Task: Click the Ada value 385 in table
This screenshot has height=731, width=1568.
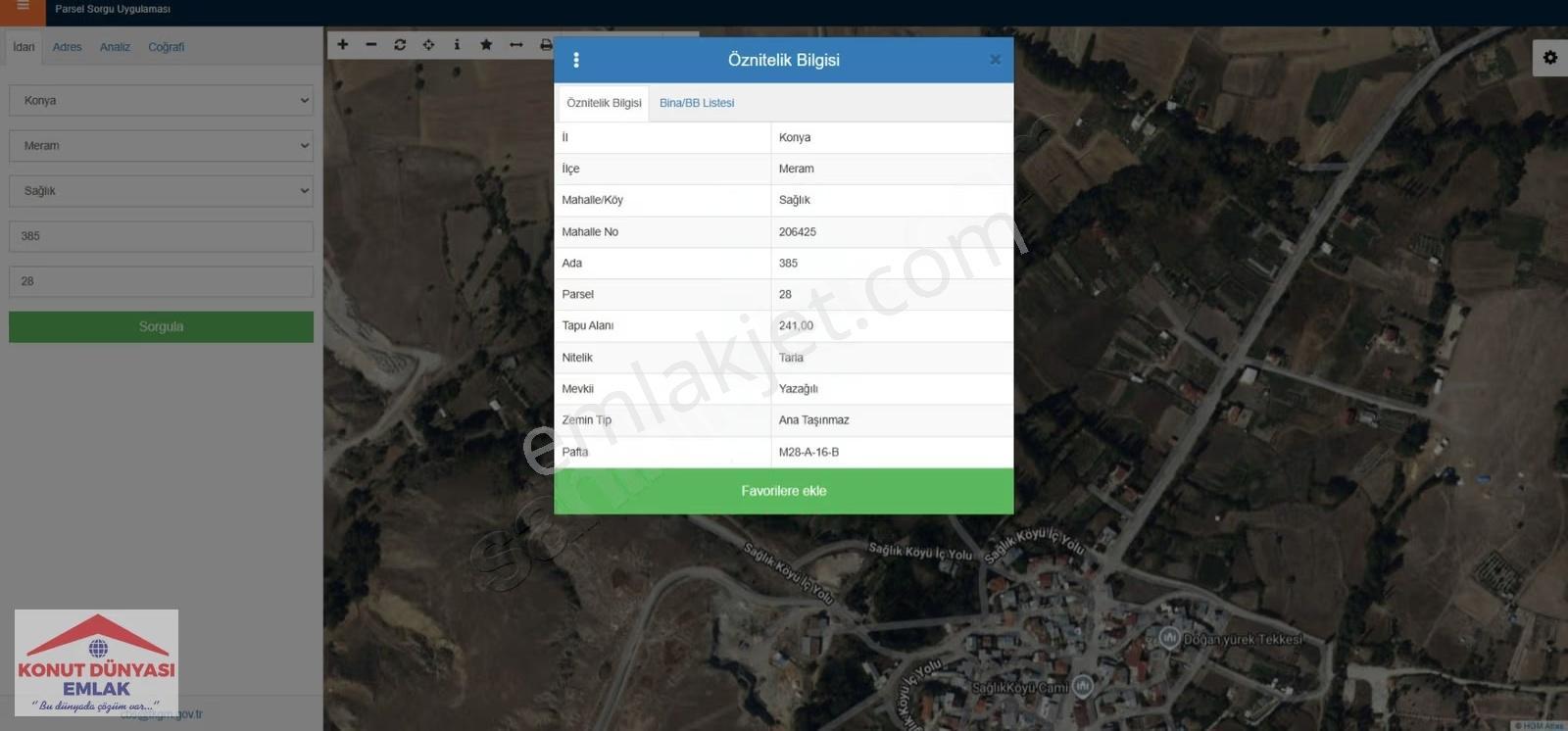Action: [x=788, y=264]
